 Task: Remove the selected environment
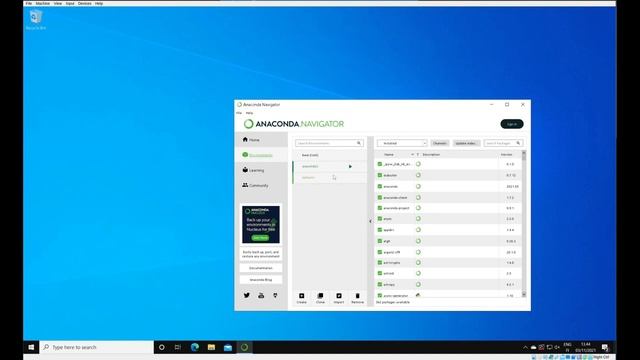[x=358, y=298]
